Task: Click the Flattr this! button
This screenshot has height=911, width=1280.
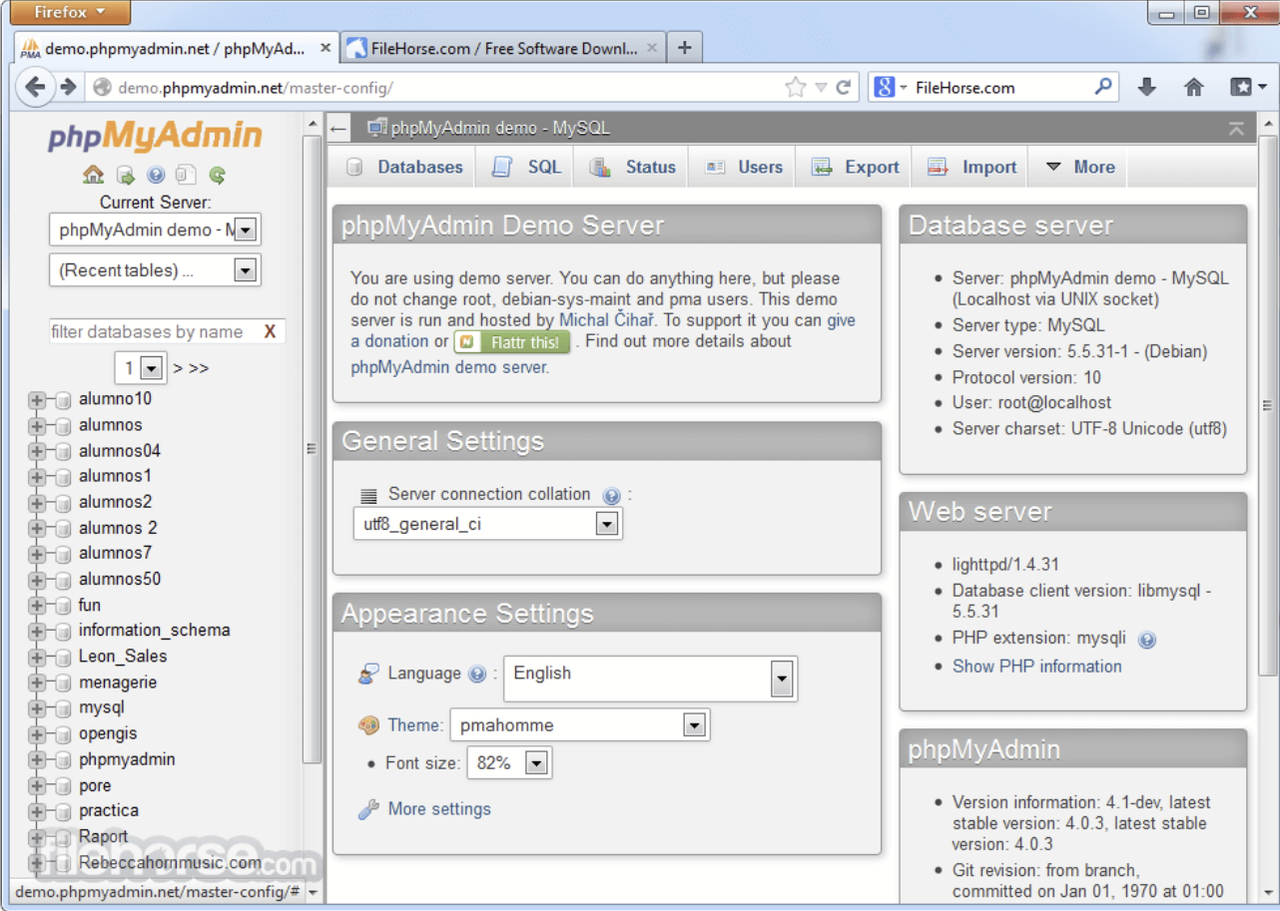Action: point(512,343)
